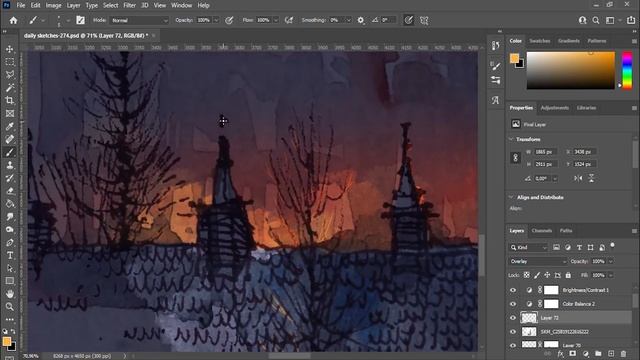Select the Crop tool

coord(10,100)
